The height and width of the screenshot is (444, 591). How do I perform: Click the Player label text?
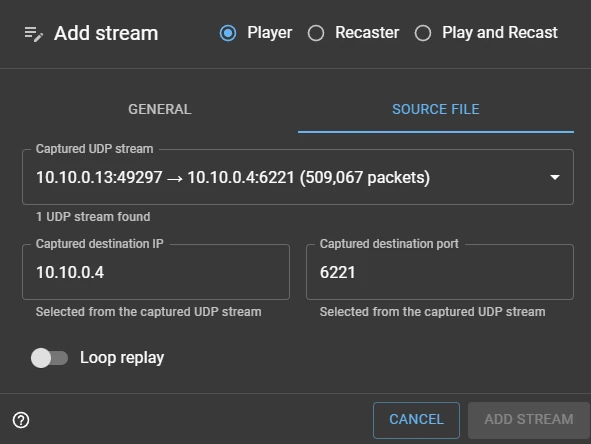click(269, 33)
